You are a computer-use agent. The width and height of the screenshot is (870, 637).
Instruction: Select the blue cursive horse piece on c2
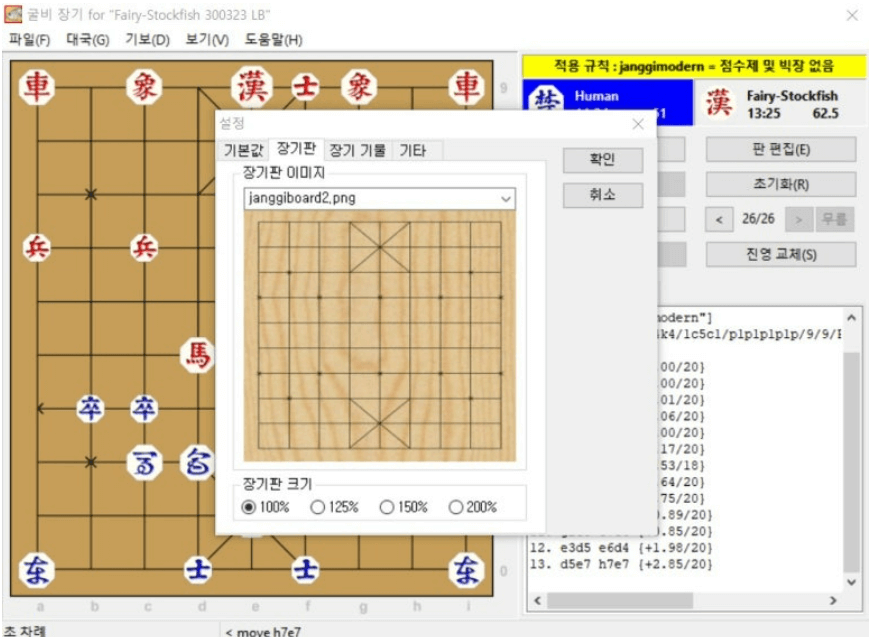[x=144, y=462]
